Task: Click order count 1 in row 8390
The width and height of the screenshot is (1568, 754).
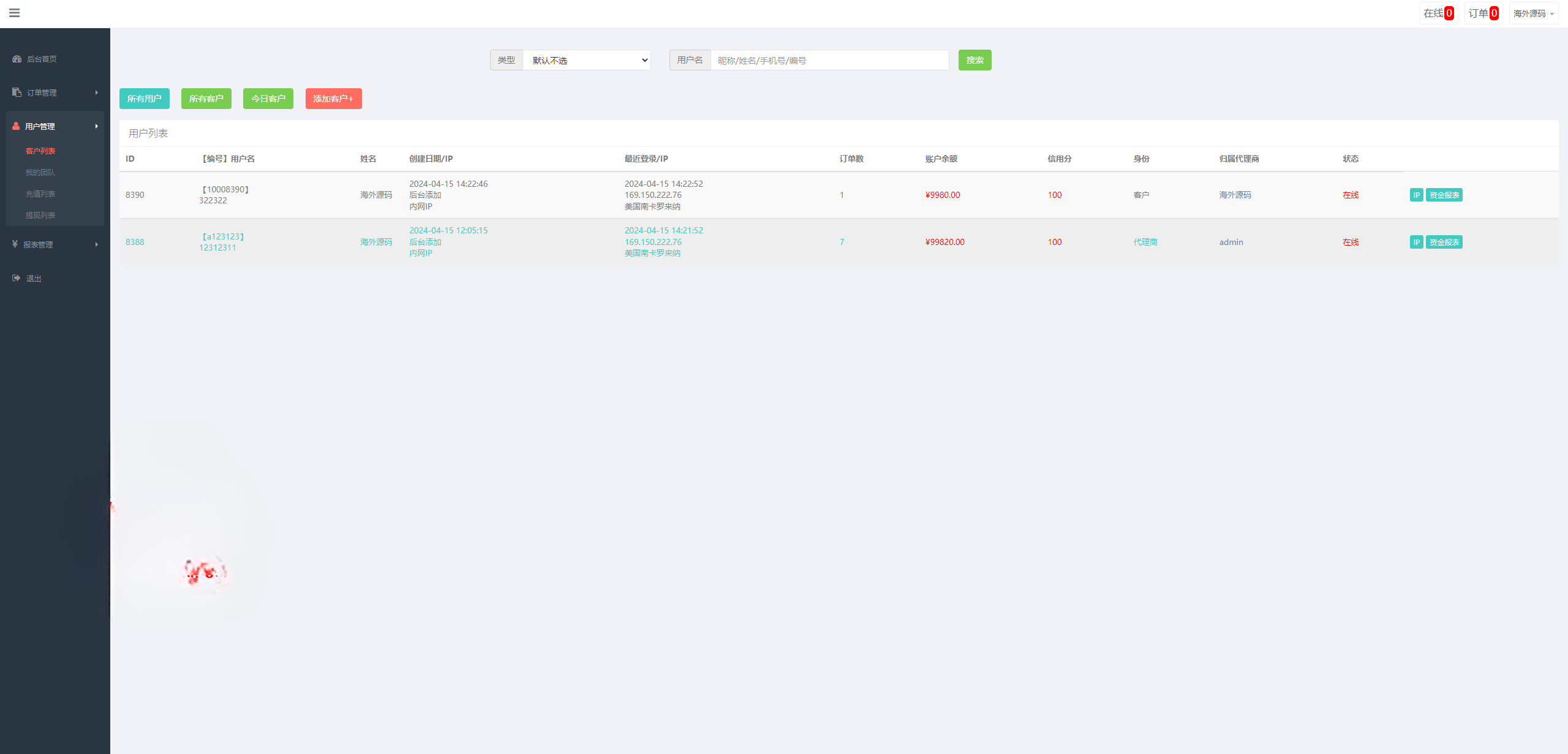Action: pos(842,195)
